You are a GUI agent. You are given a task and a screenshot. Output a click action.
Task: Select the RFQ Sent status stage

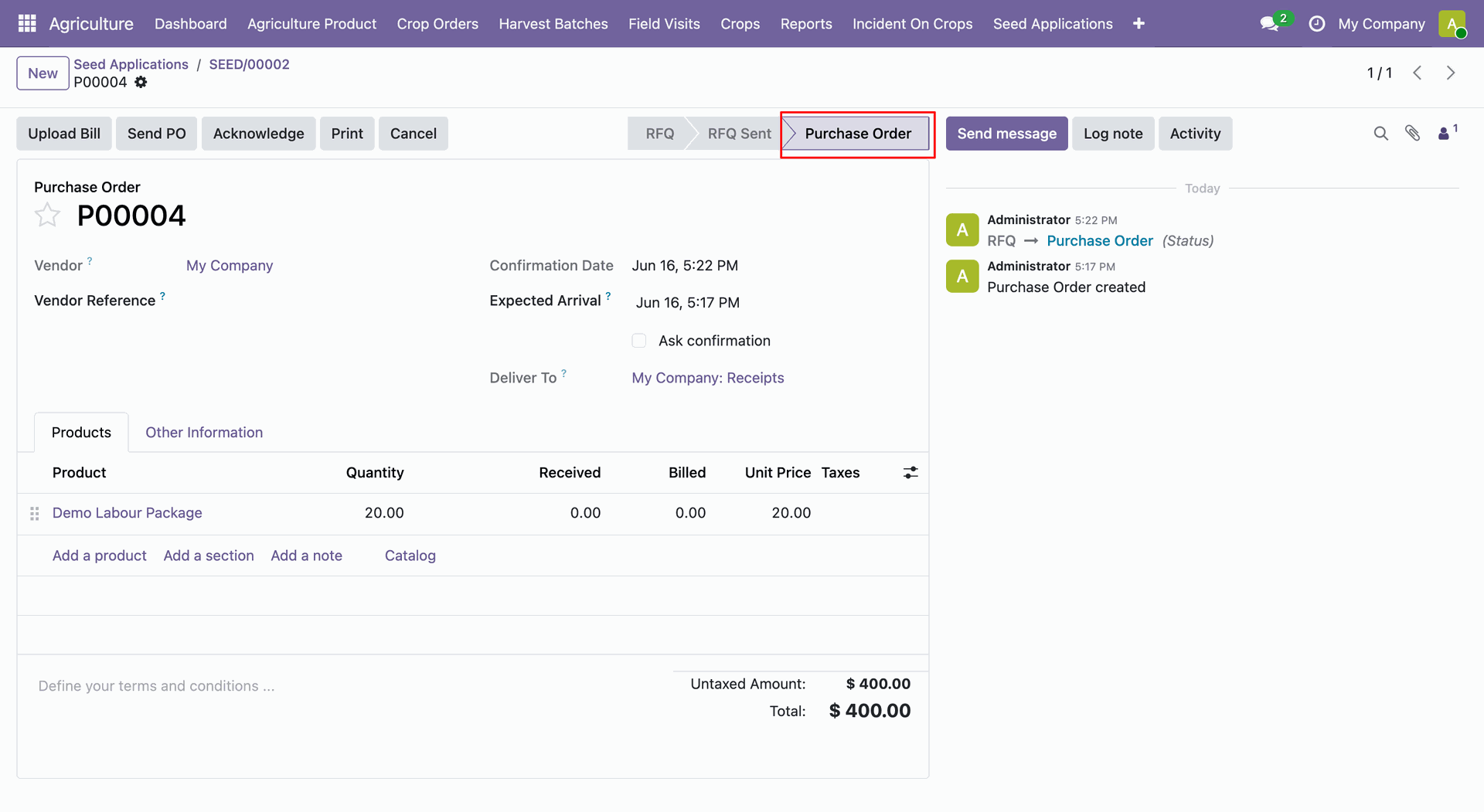click(737, 134)
